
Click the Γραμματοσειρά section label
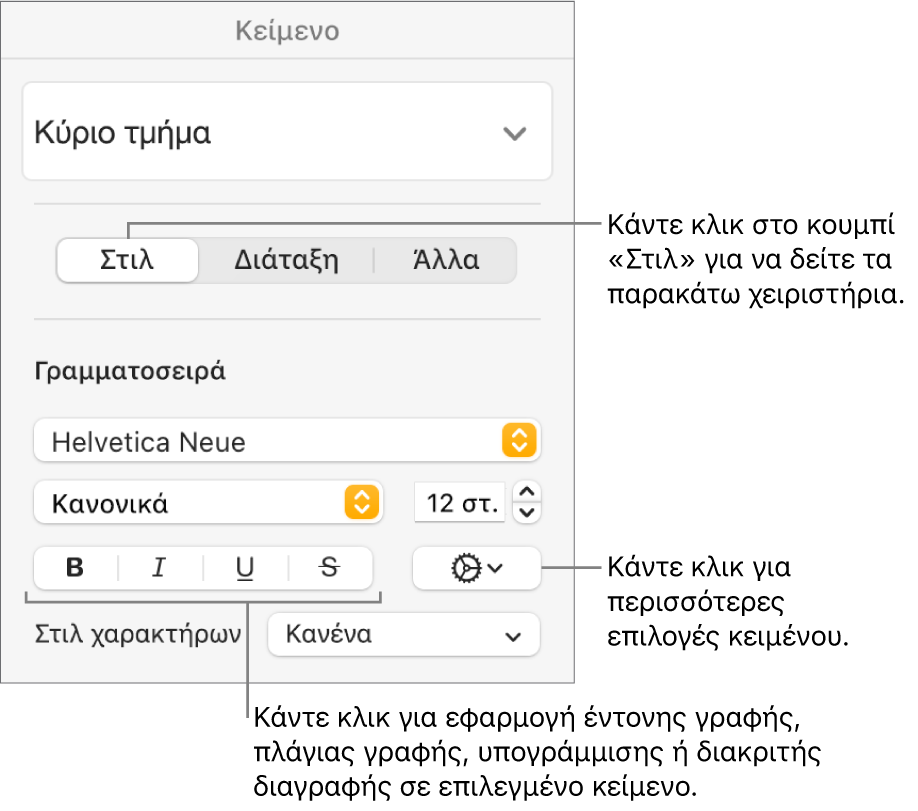[x=130, y=371]
